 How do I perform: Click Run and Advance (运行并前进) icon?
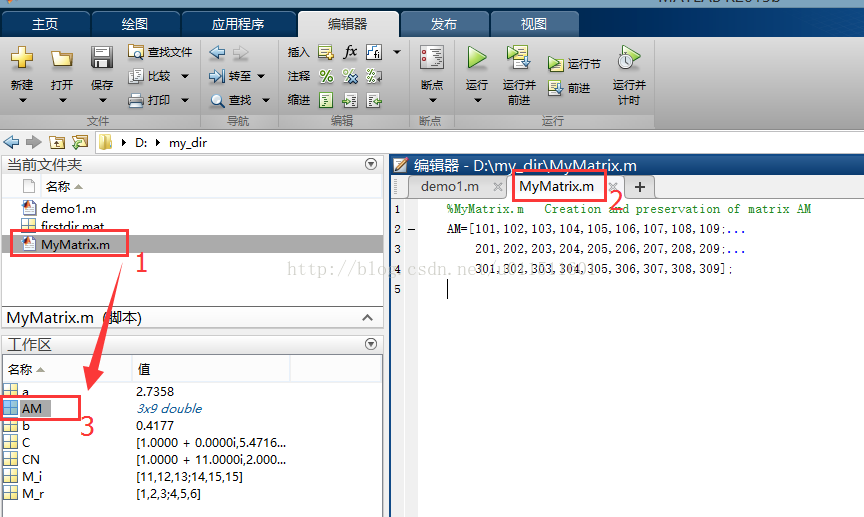point(519,57)
